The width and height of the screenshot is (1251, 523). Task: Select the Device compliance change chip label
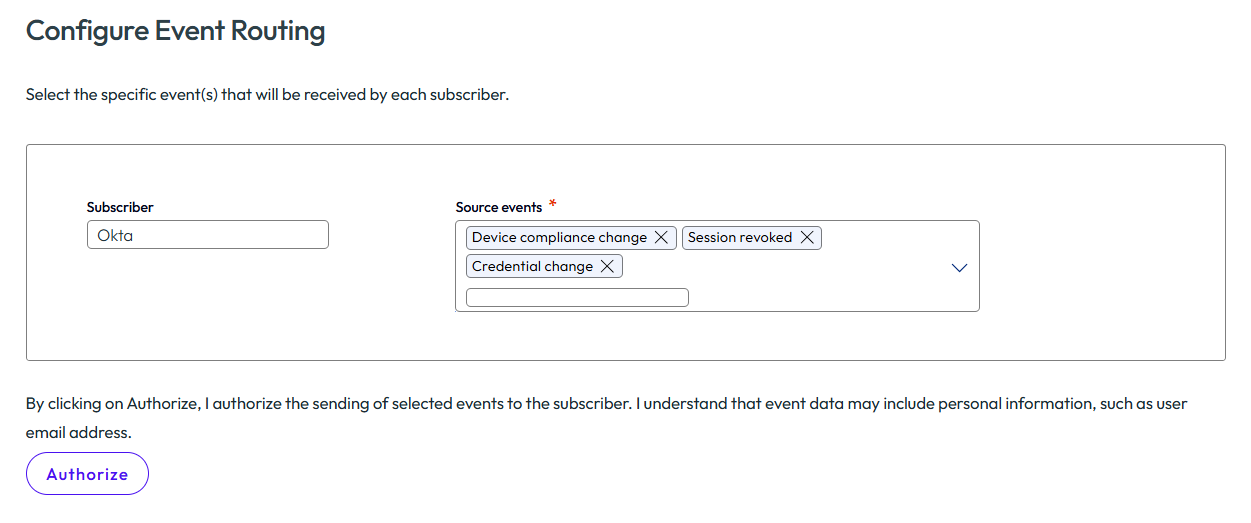pos(559,238)
